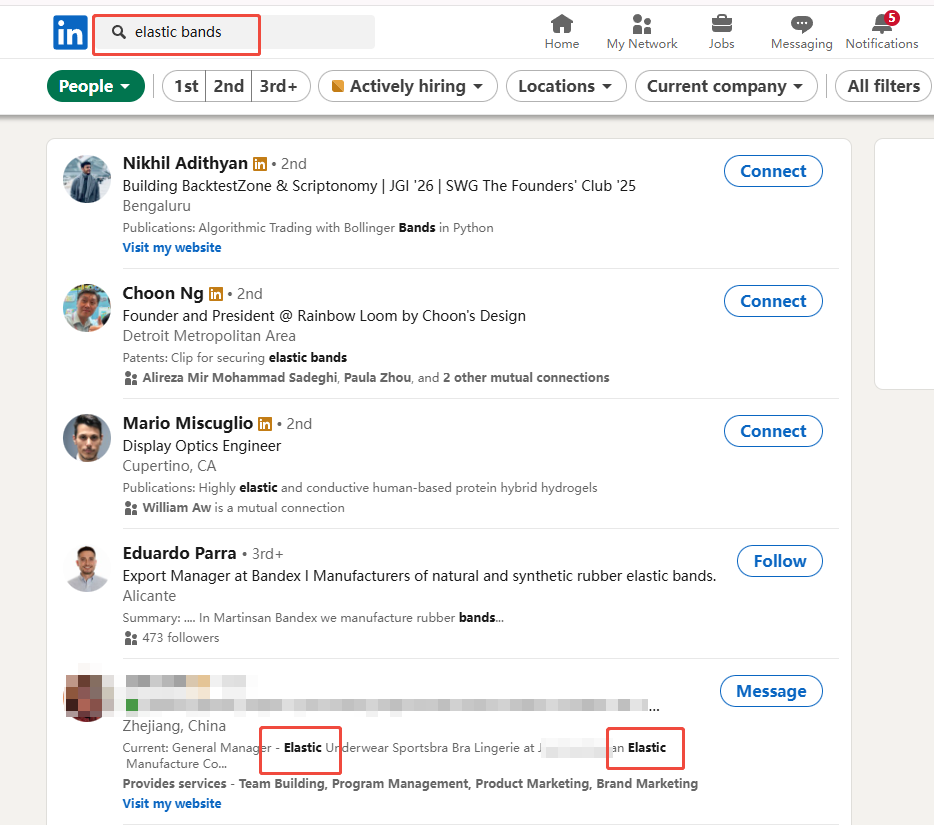The width and height of the screenshot is (934, 825).
Task: Open the Jobs briefcase icon
Action: pos(721,25)
